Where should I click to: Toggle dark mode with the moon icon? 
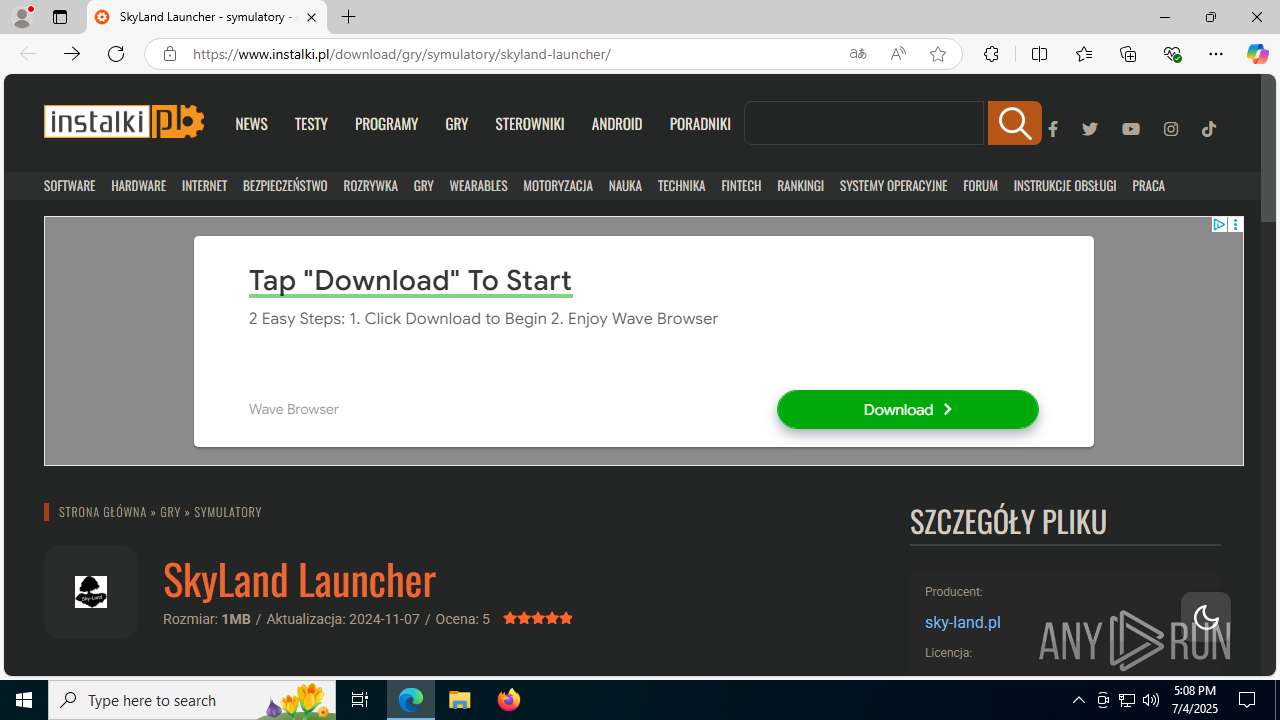pyautogui.click(x=1206, y=617)
